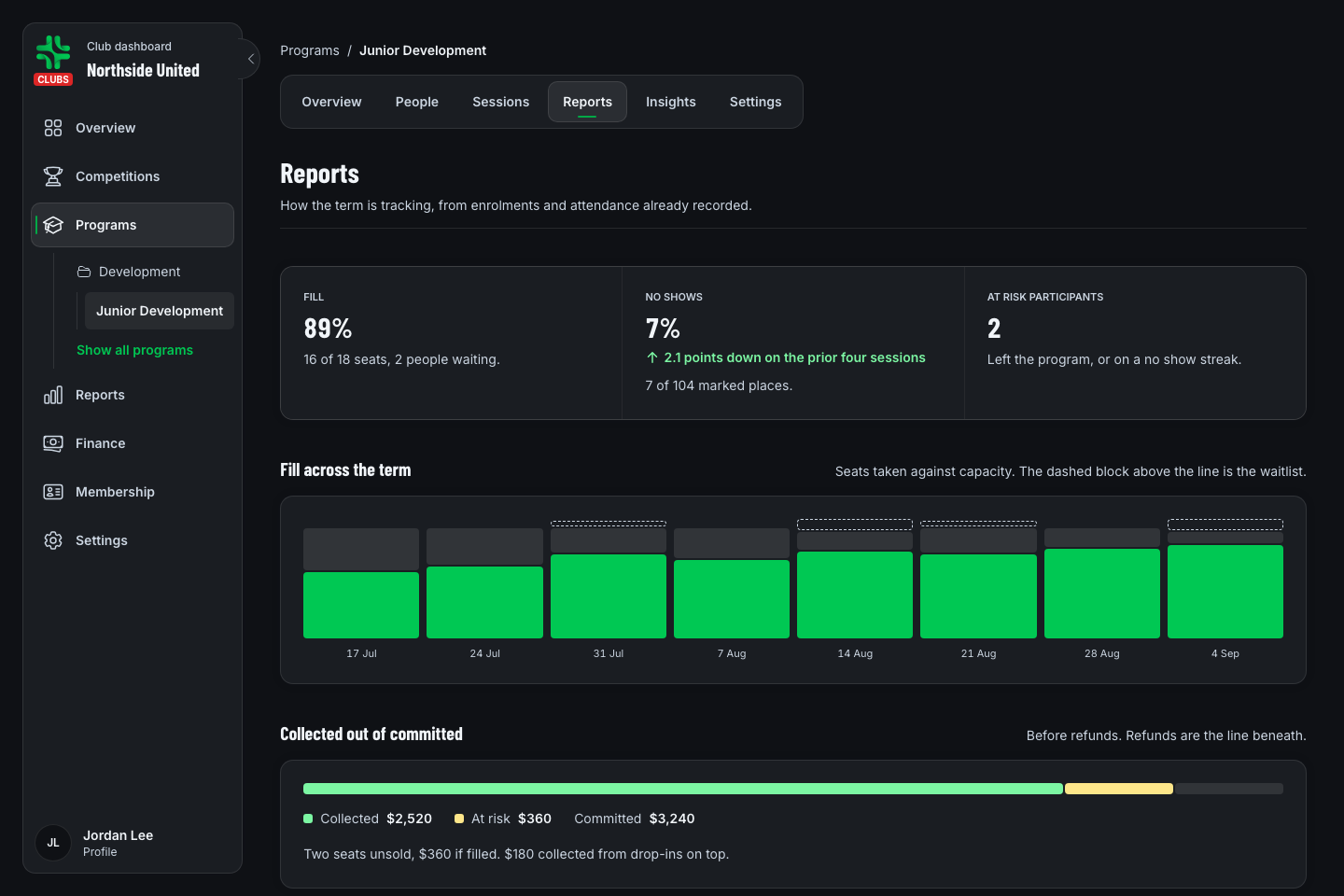
Task: Click the Committed $3,240 amount
Action: tap(672, 819)
